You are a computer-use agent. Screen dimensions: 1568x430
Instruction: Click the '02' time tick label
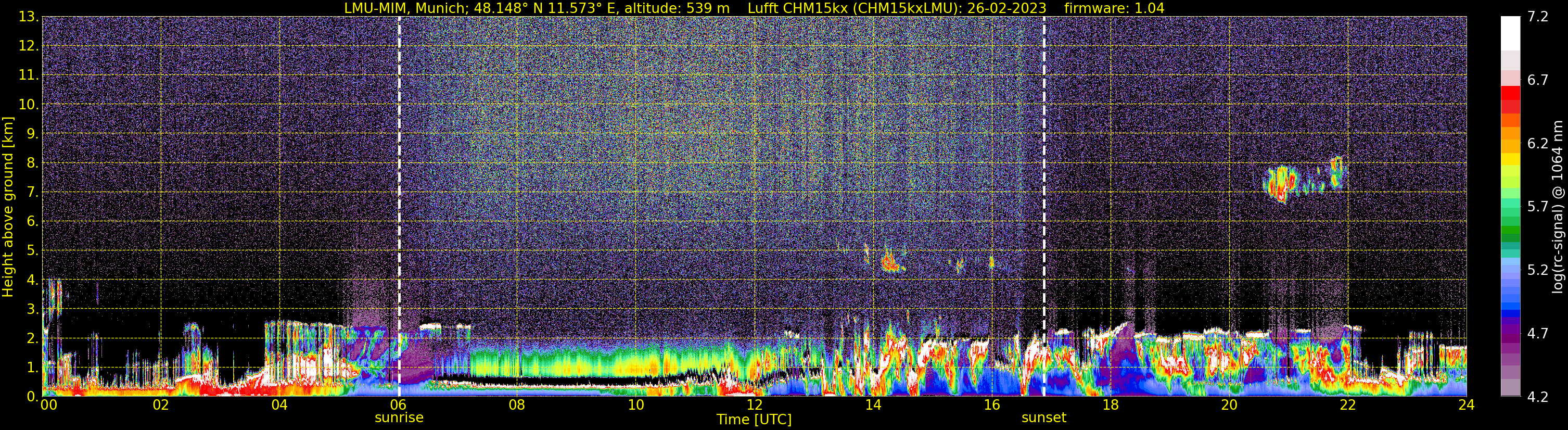pos(161,405)
